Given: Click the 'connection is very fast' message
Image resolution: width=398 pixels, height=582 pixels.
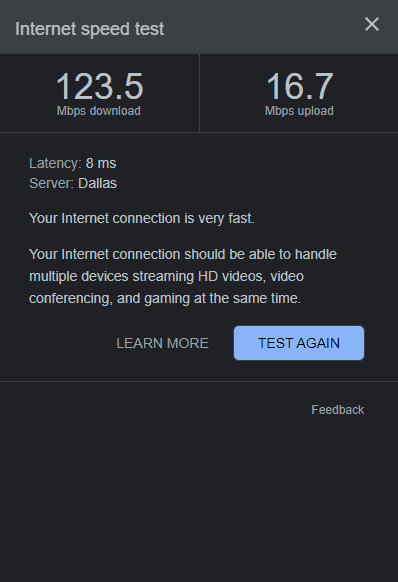Looking at the screenshot, I should [x=142, y=218].
